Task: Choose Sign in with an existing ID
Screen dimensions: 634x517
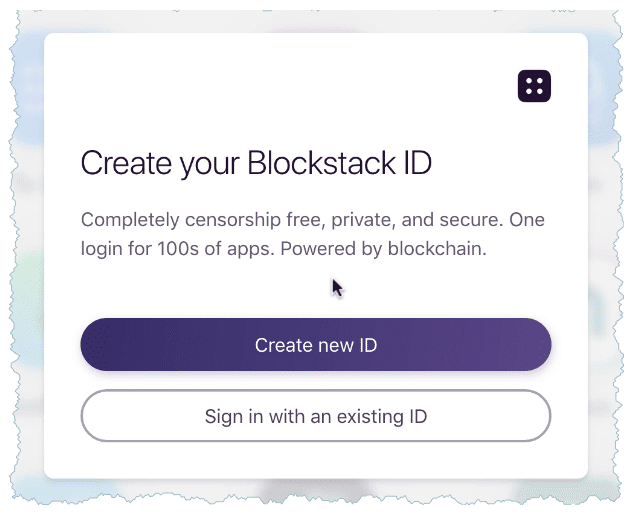Action: coord(315,416)
